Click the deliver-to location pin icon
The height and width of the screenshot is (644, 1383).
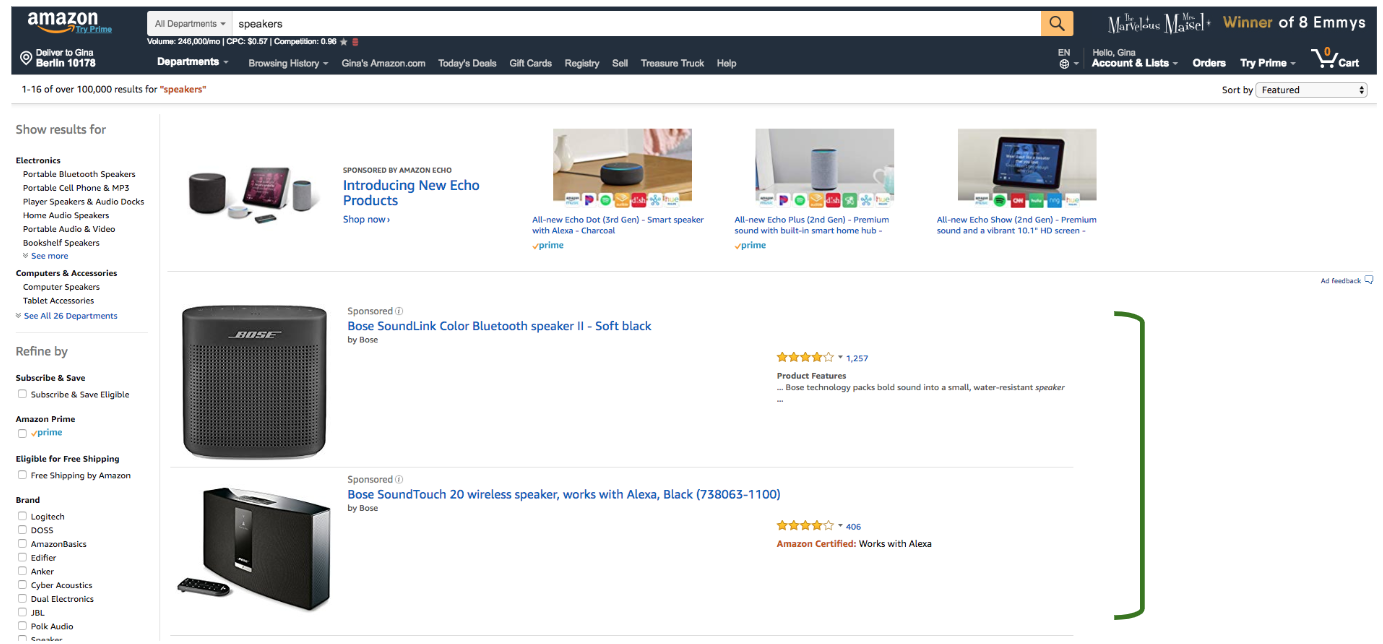point(26,58)
